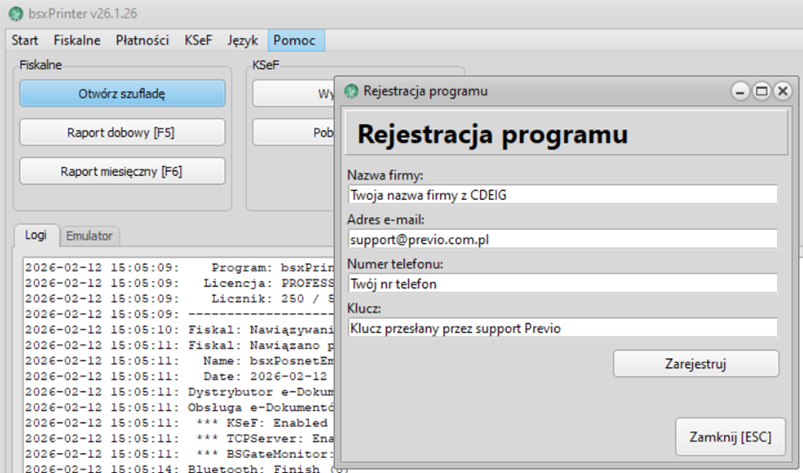Open the KSeF menu
Screen dimensions: 803x473
(198, 41)
